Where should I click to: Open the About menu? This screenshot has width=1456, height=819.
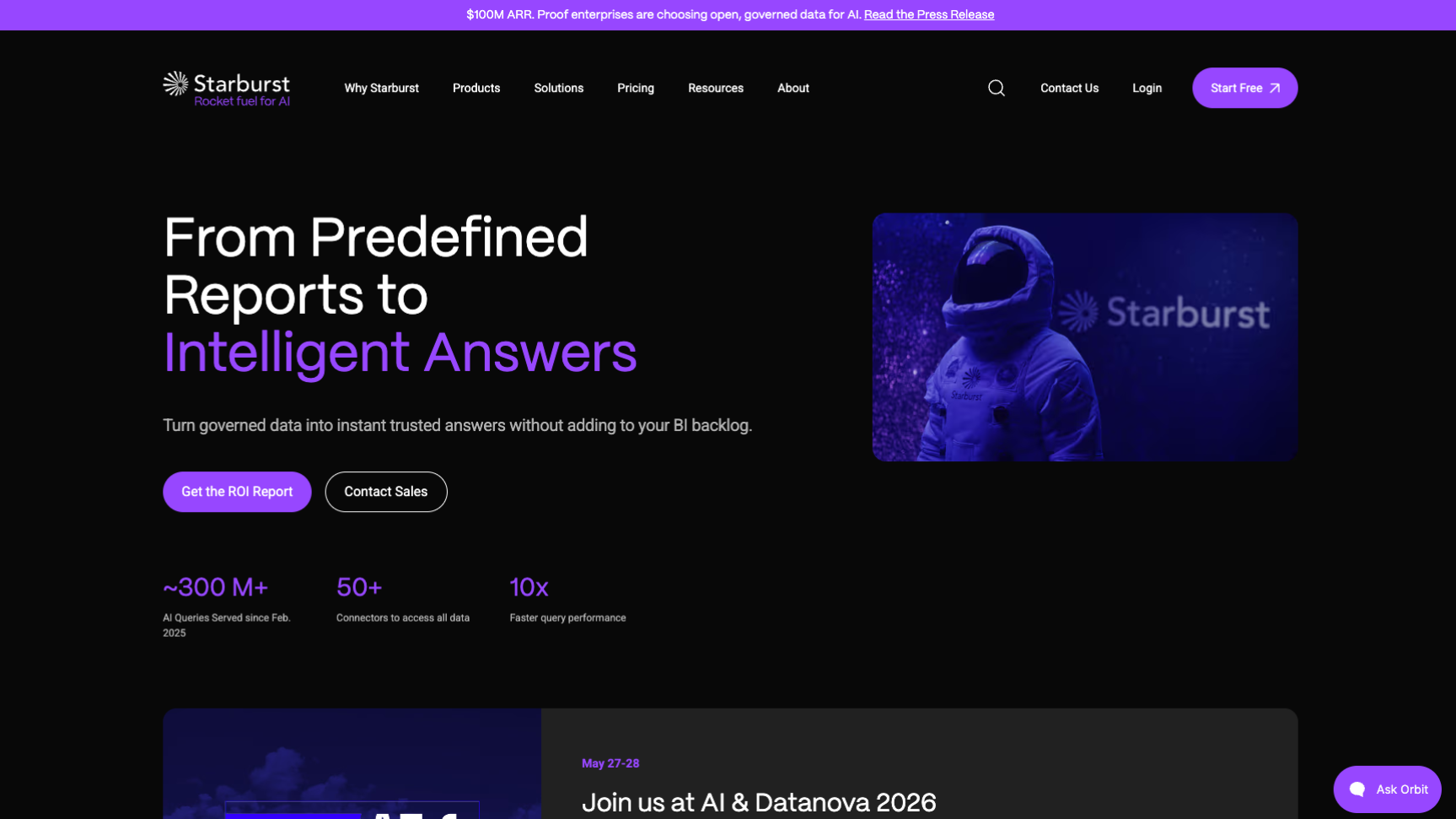point(793,88)
